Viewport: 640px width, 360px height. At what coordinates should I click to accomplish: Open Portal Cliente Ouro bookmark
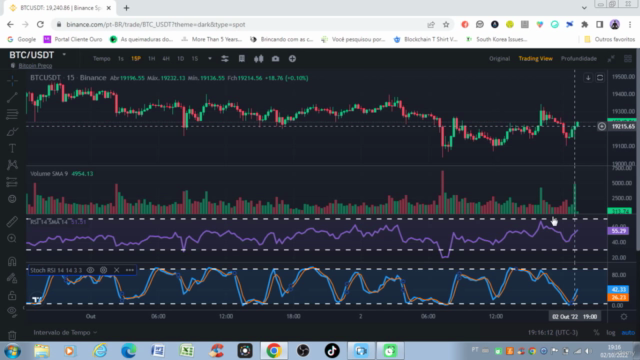pos(73,39)
